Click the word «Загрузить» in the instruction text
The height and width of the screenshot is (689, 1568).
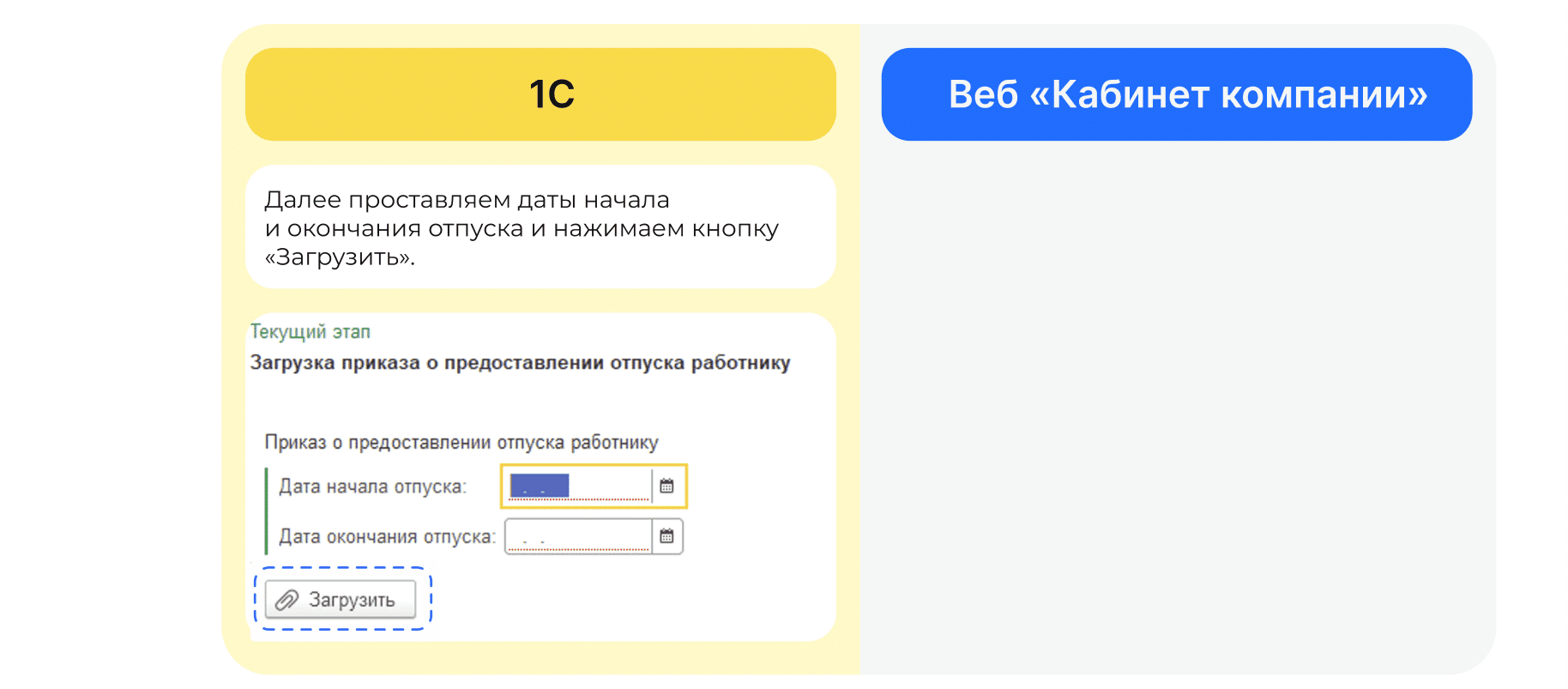[x=340, y=257]
